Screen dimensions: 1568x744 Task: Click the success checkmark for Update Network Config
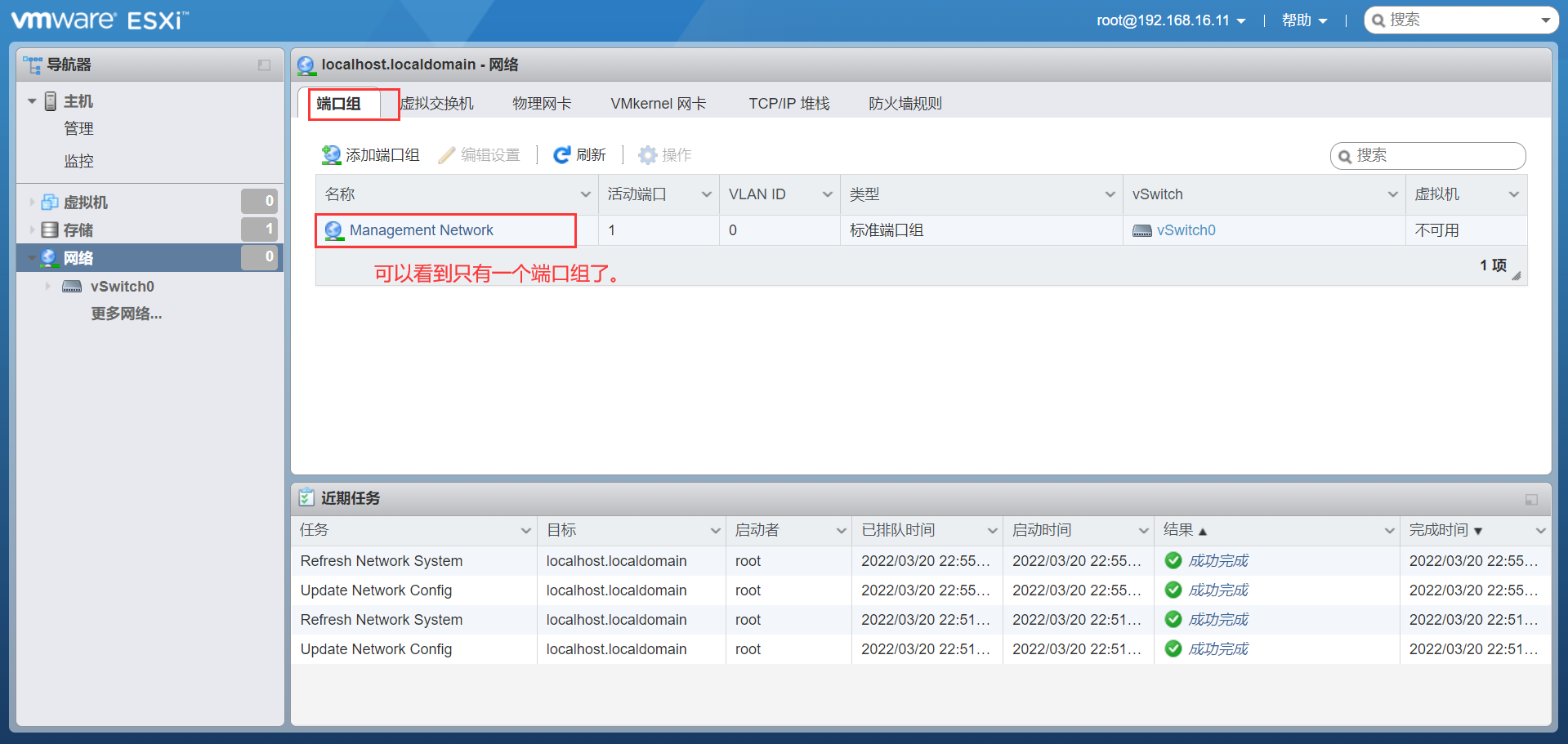1173,590
